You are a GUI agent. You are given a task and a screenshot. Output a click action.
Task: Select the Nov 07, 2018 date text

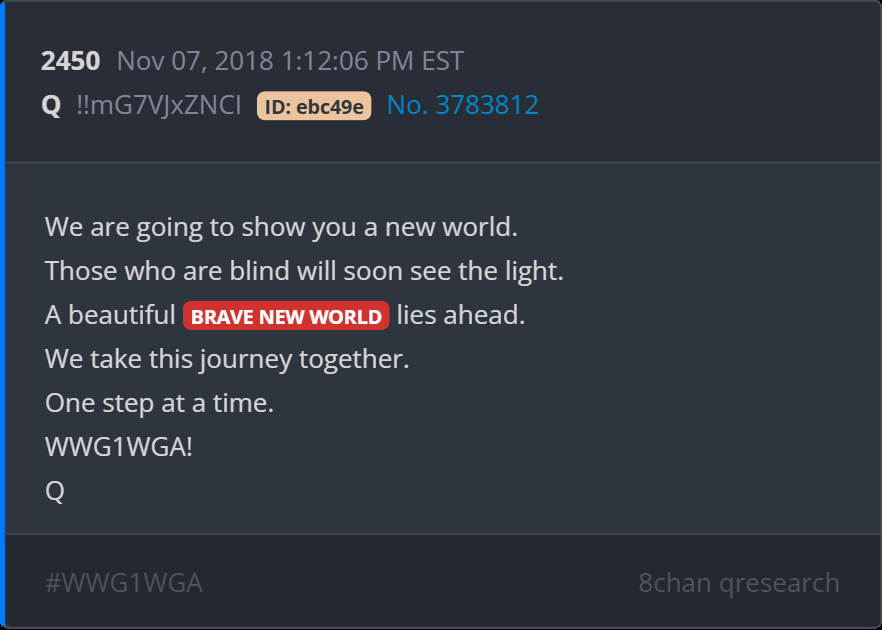[195, 61]
